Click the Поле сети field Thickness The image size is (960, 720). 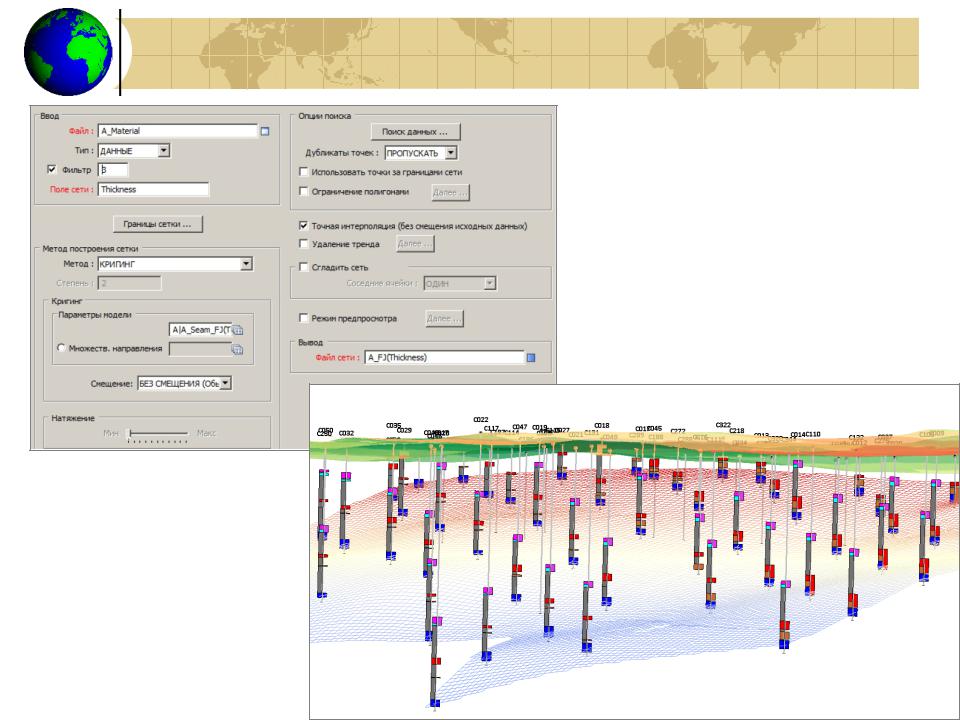pyautogui.click(x=153, y=189)
